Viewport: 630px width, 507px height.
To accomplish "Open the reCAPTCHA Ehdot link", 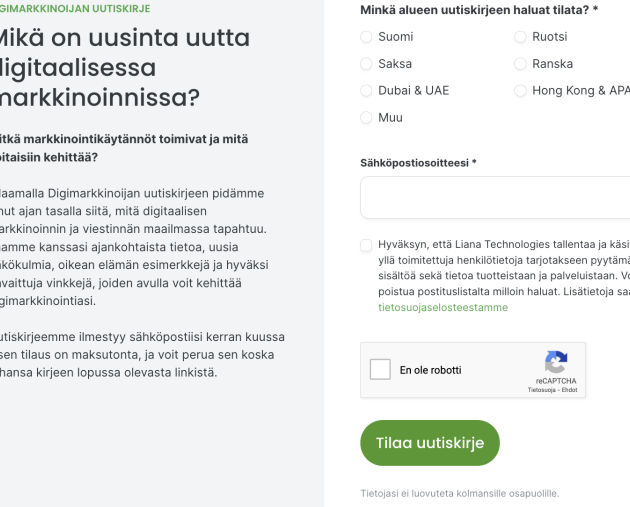I will click(x=569, y=390).
